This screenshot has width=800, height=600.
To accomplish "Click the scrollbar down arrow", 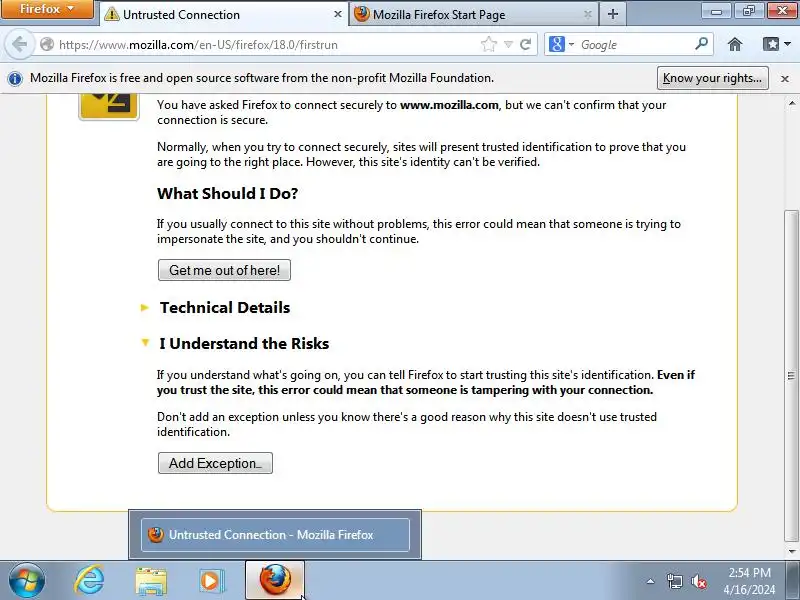I will point(791,551).
